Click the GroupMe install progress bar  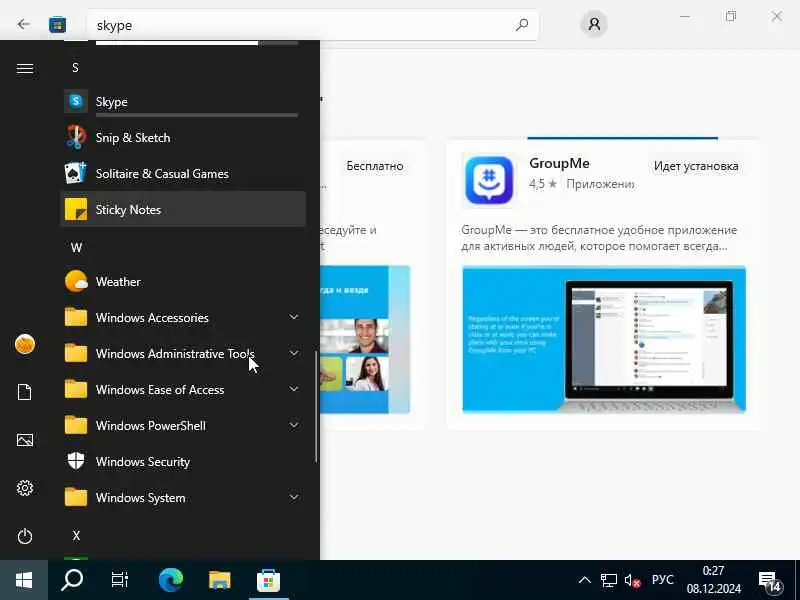pos(622,138)
